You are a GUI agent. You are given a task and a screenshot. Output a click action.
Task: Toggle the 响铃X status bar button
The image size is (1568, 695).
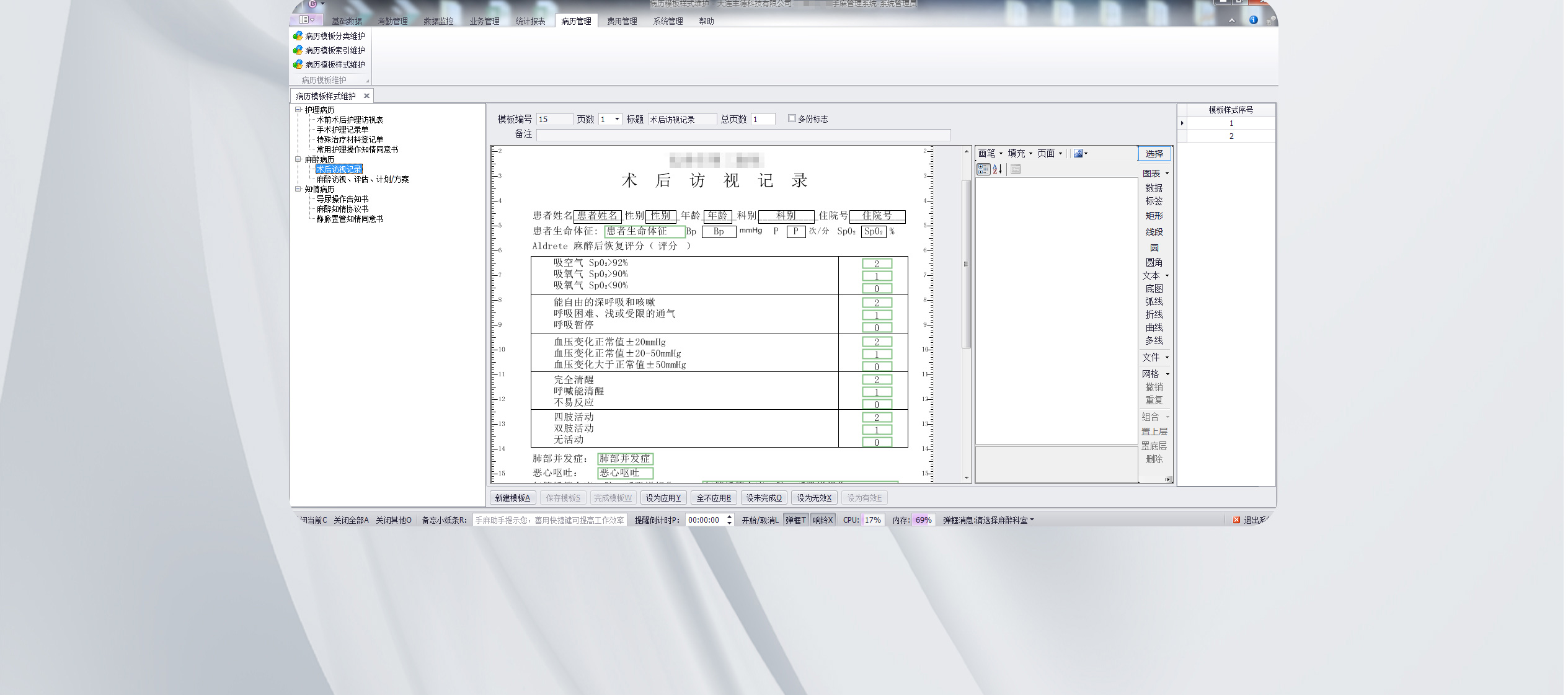tap(822, 520)
